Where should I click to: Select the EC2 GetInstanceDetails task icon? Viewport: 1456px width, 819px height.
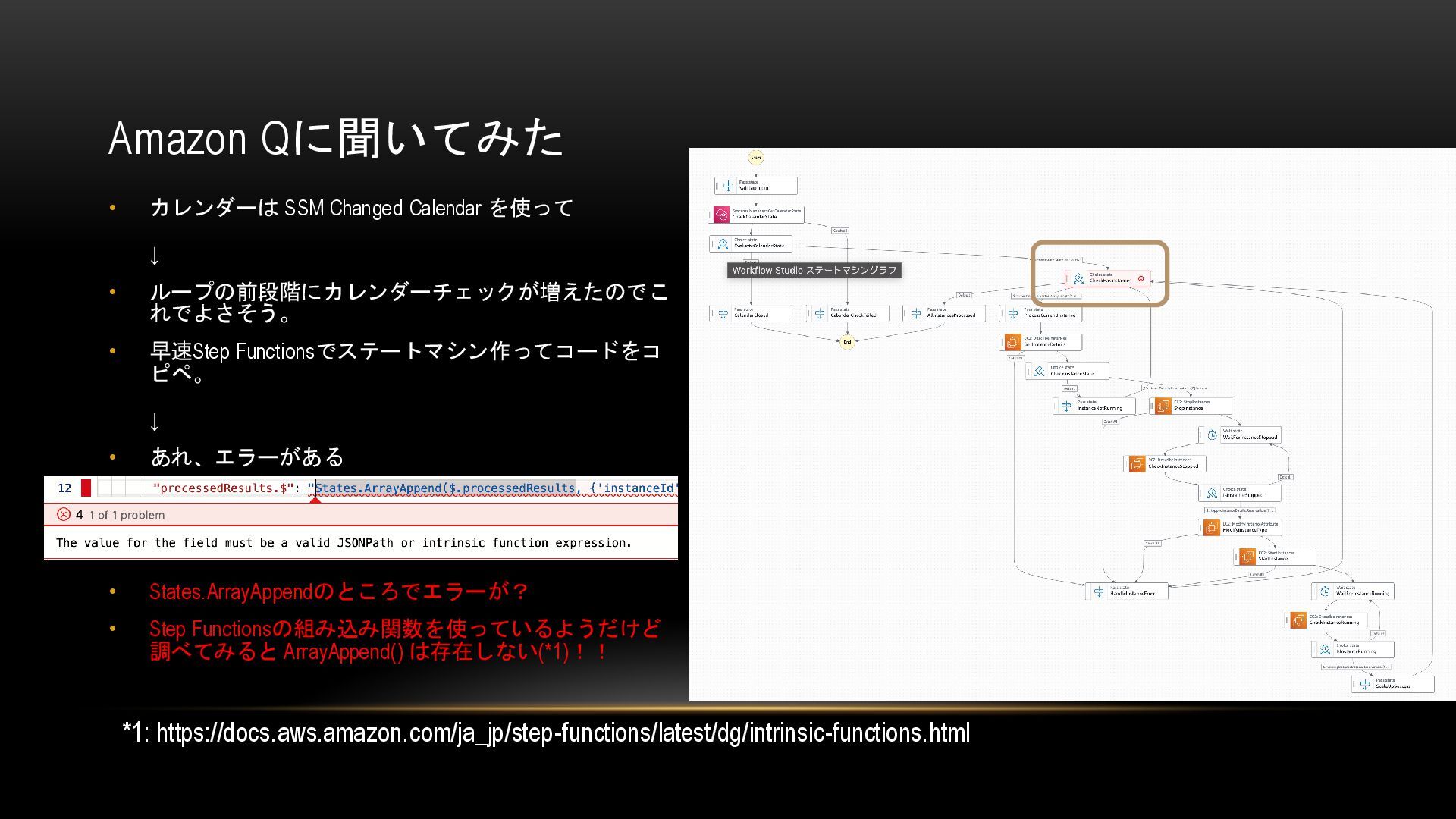[x=1012, y=342]
